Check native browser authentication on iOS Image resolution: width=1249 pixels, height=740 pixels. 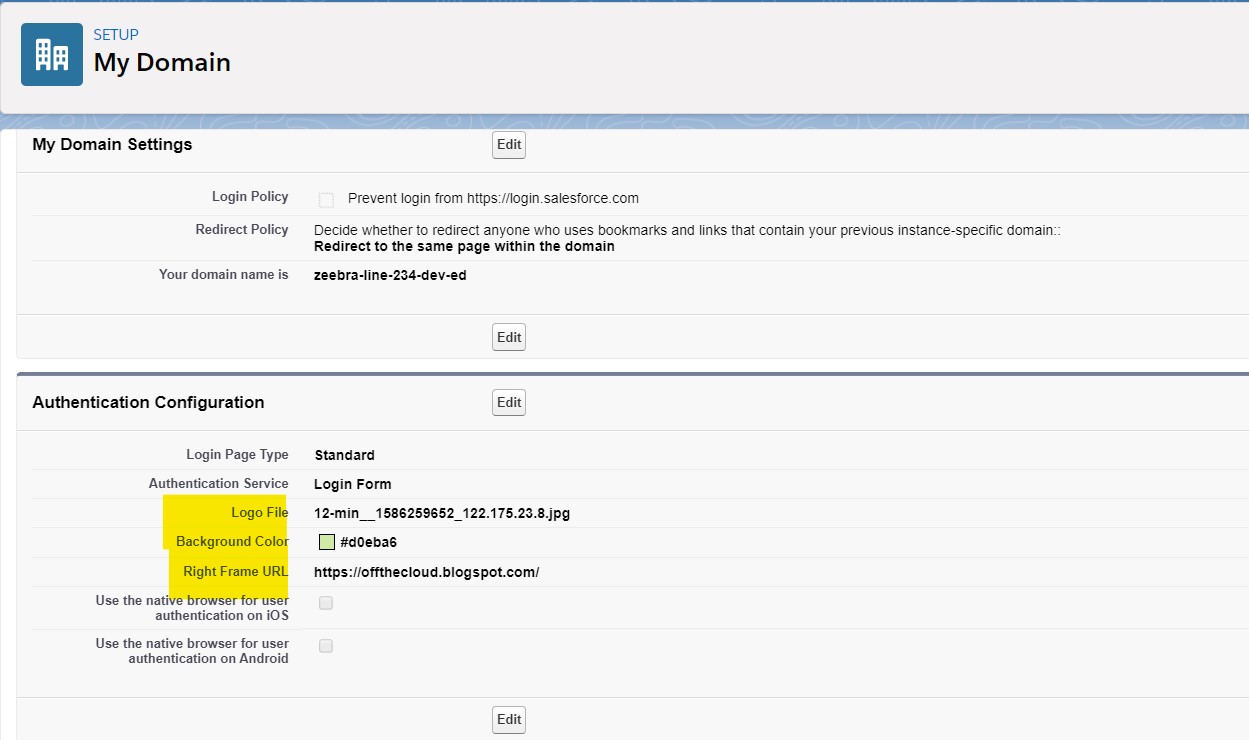point(324,602)
